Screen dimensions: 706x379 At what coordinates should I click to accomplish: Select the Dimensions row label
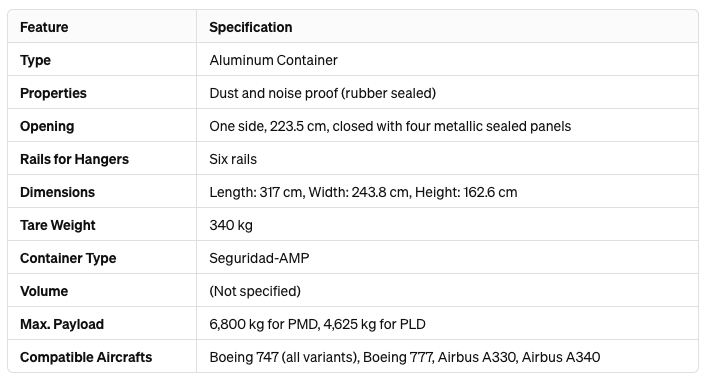click(x=57, y=192)
